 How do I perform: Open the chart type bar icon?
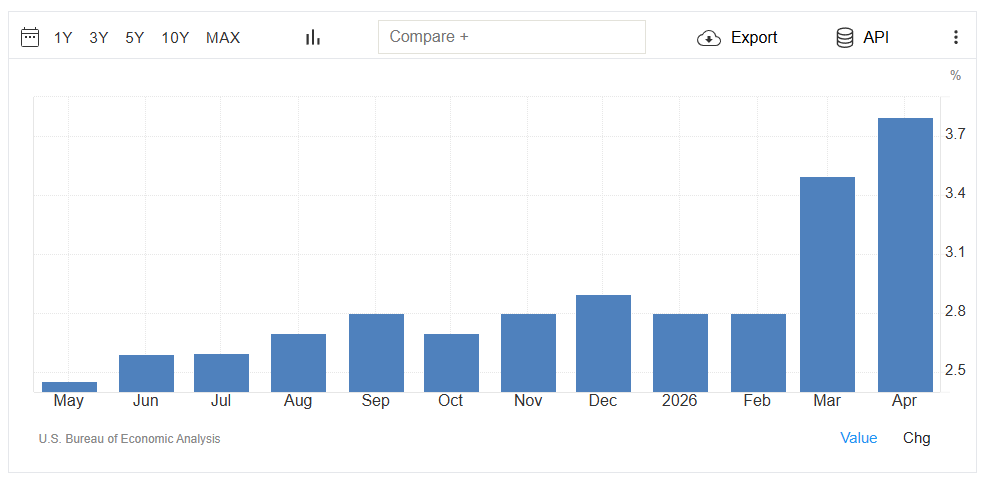[x=313, y=37]
